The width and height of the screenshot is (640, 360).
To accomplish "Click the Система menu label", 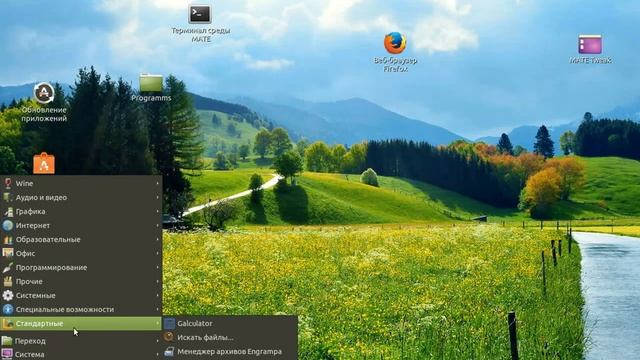I will point(29,354).
